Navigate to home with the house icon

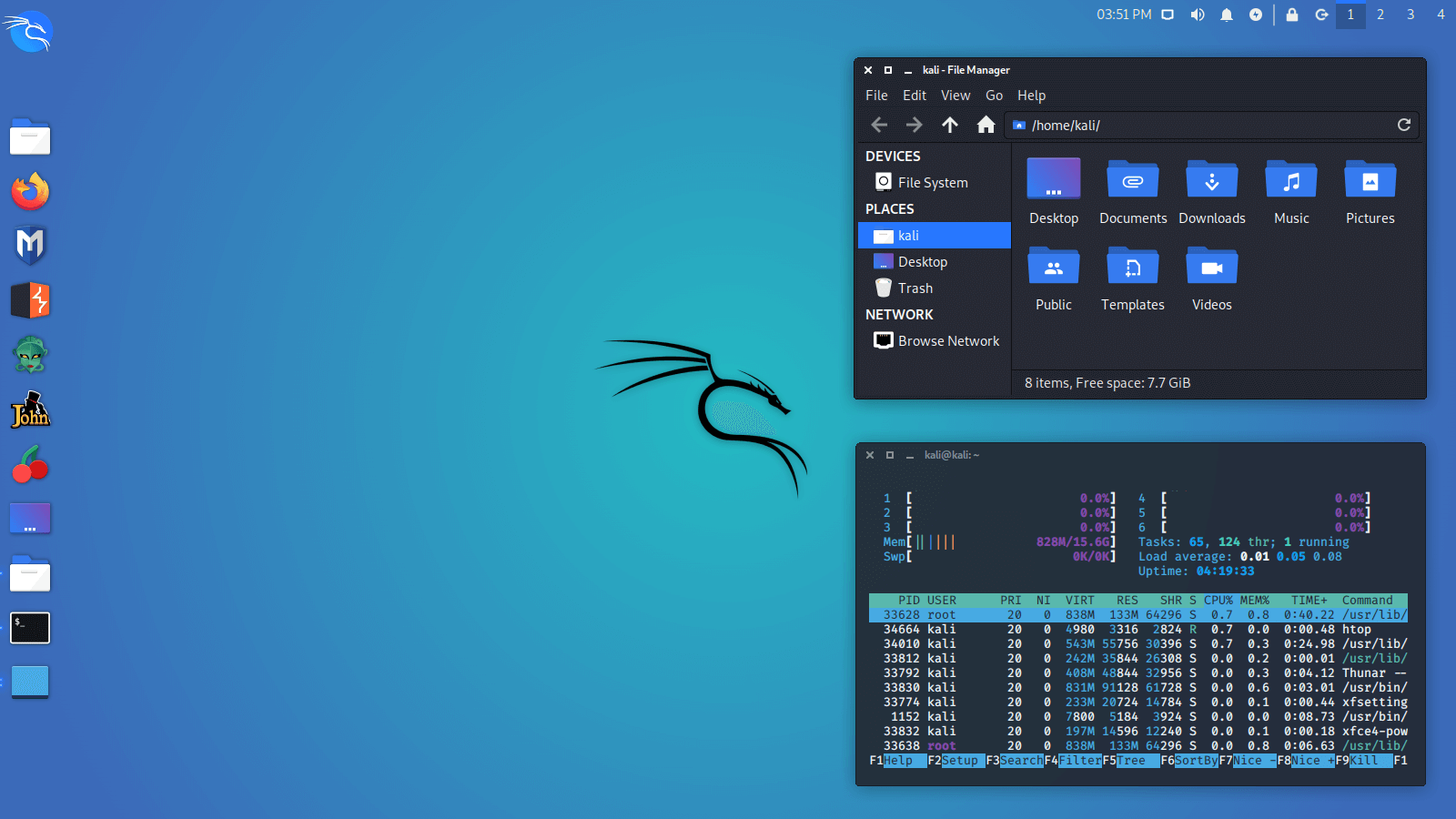[986, 125]
